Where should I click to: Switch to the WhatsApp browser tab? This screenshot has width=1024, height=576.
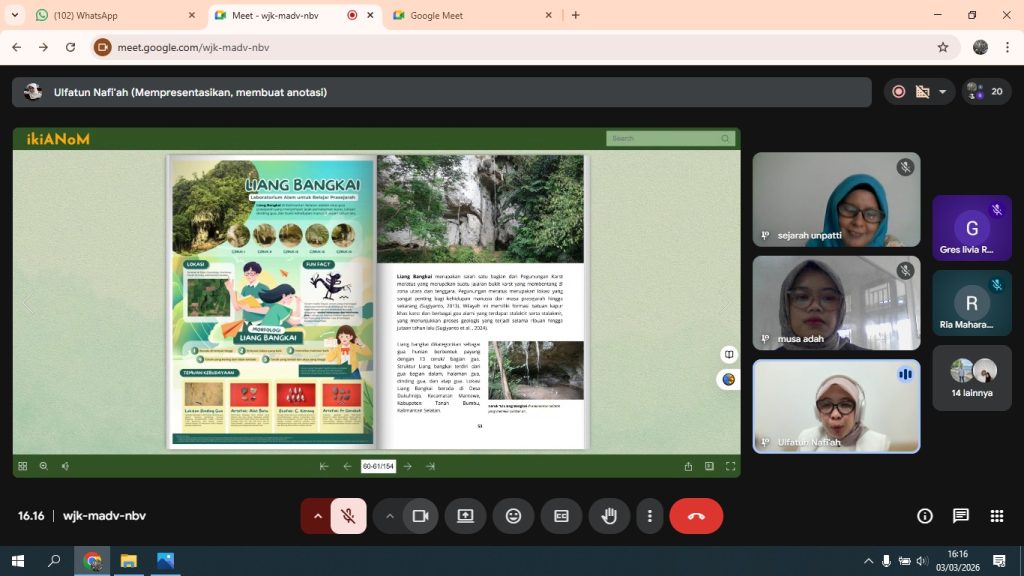point(110,15)
